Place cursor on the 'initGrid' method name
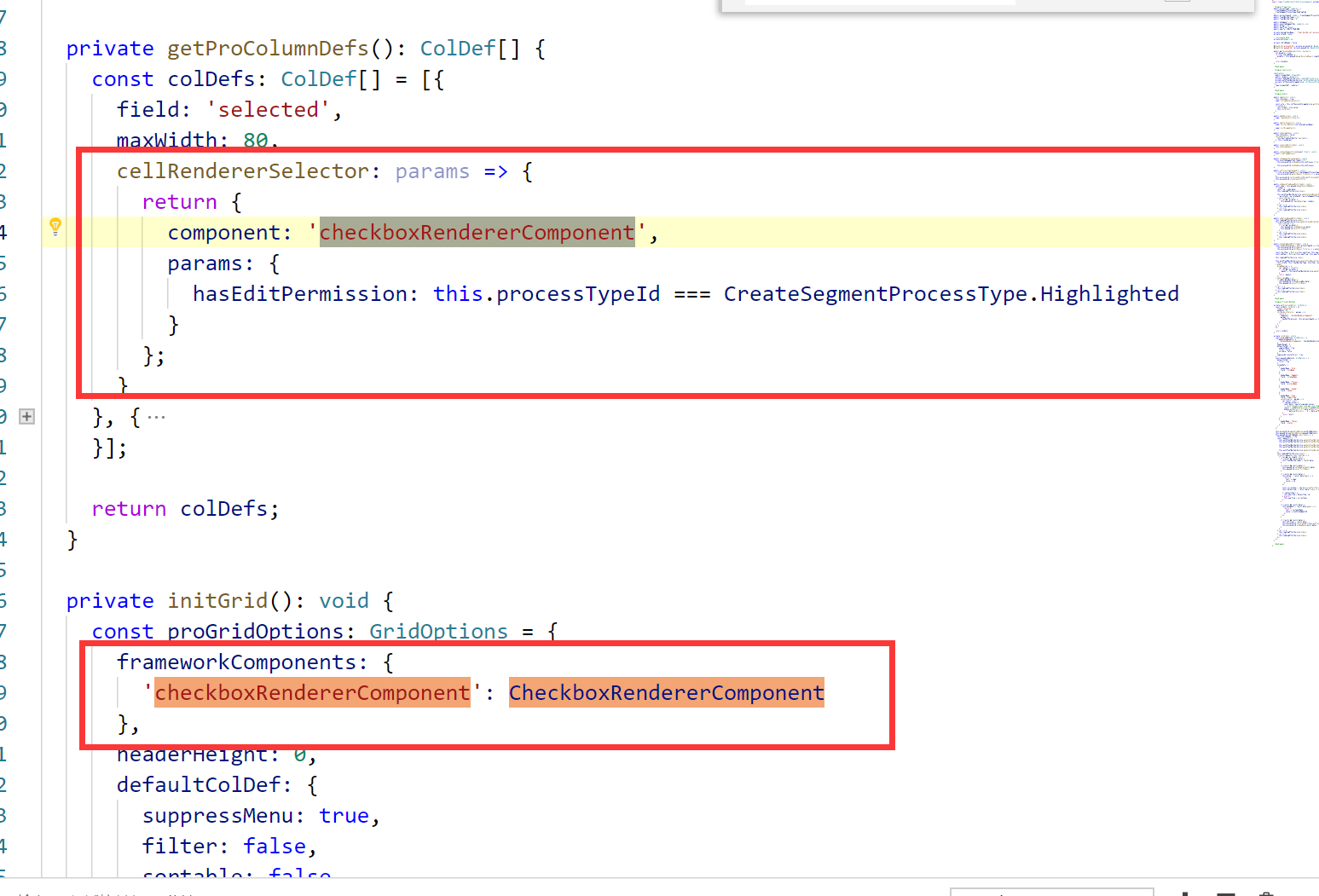 click(217, 600)
